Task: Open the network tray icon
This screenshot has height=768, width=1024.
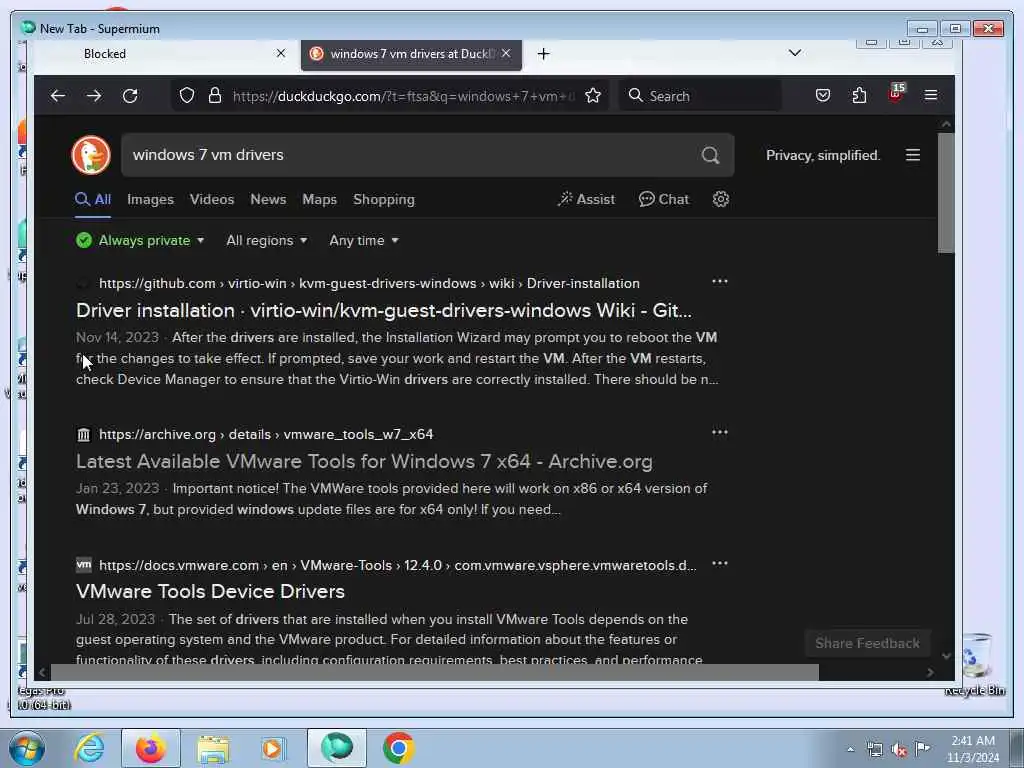Action: (x=875, y=750)
